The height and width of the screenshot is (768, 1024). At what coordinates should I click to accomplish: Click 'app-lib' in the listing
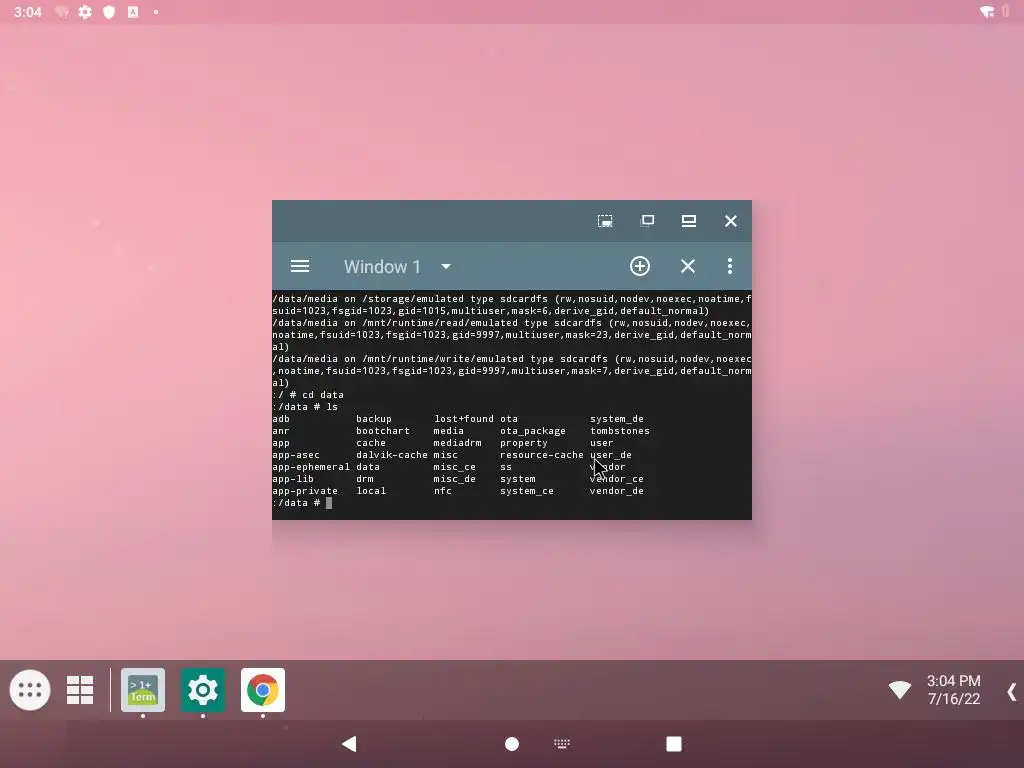pos(293,479)
